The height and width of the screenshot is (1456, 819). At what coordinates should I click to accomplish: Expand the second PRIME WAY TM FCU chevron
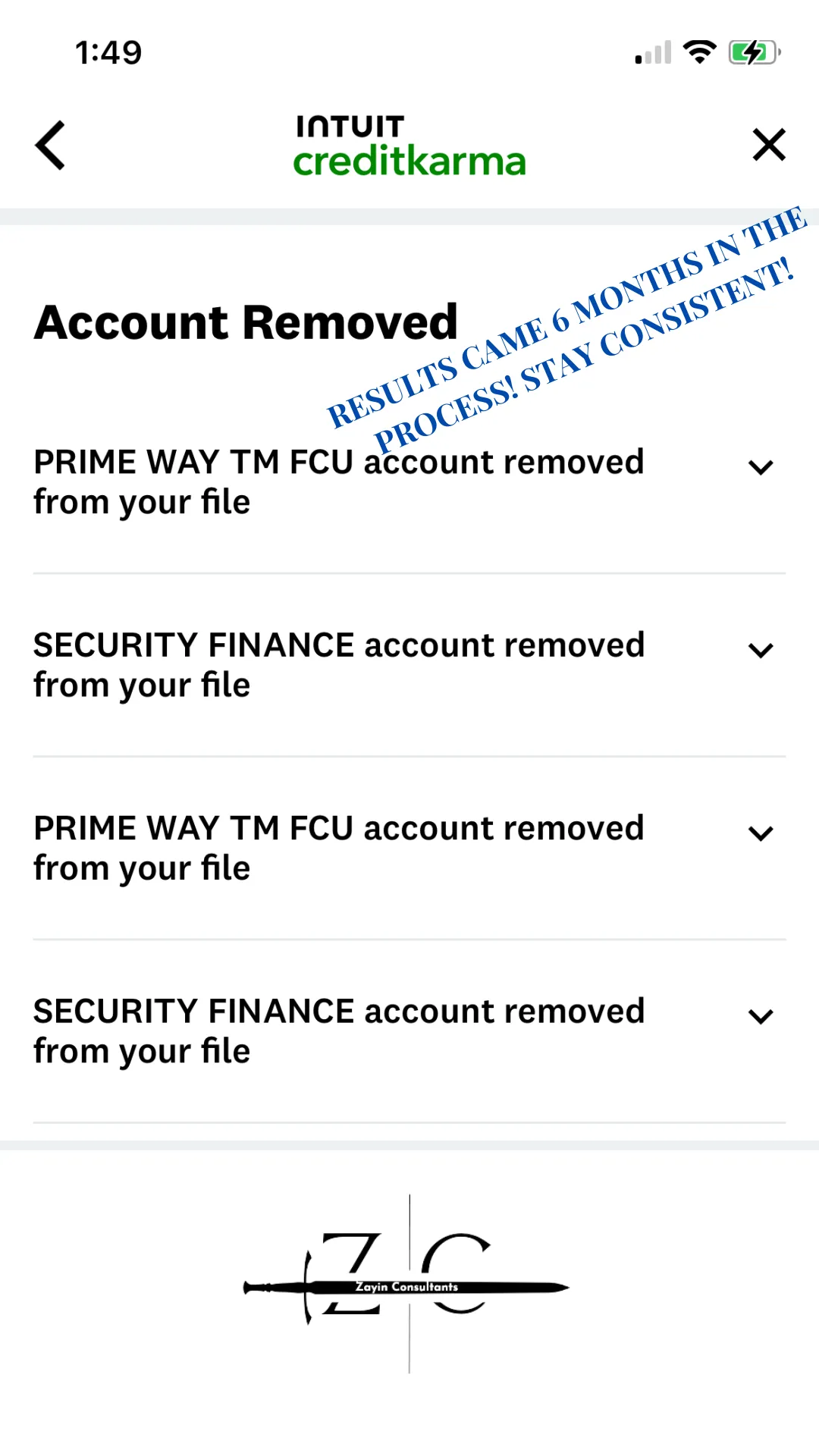(761, 833)
